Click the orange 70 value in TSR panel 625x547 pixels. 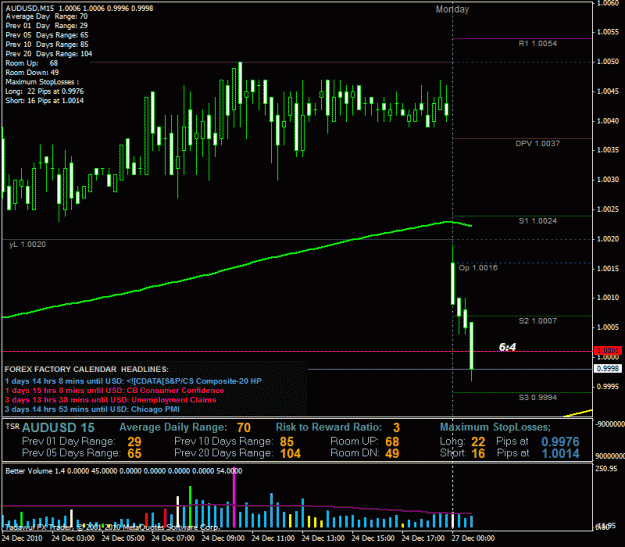(x=244, y=428)
